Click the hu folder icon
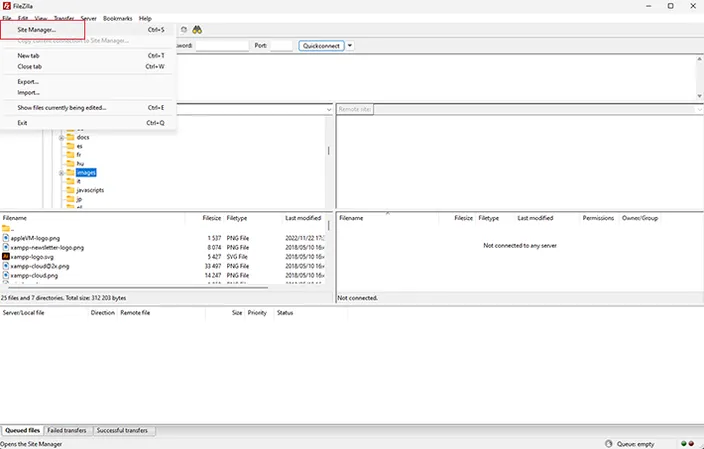 [70, 163]
